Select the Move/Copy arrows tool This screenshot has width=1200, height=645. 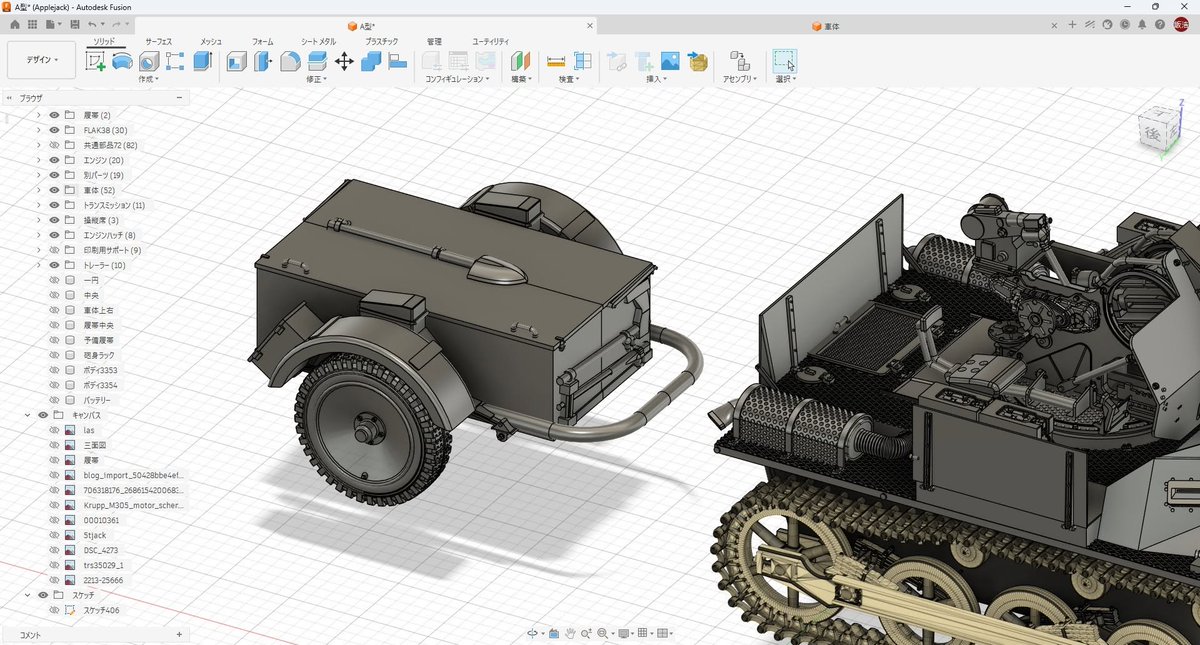344,61
